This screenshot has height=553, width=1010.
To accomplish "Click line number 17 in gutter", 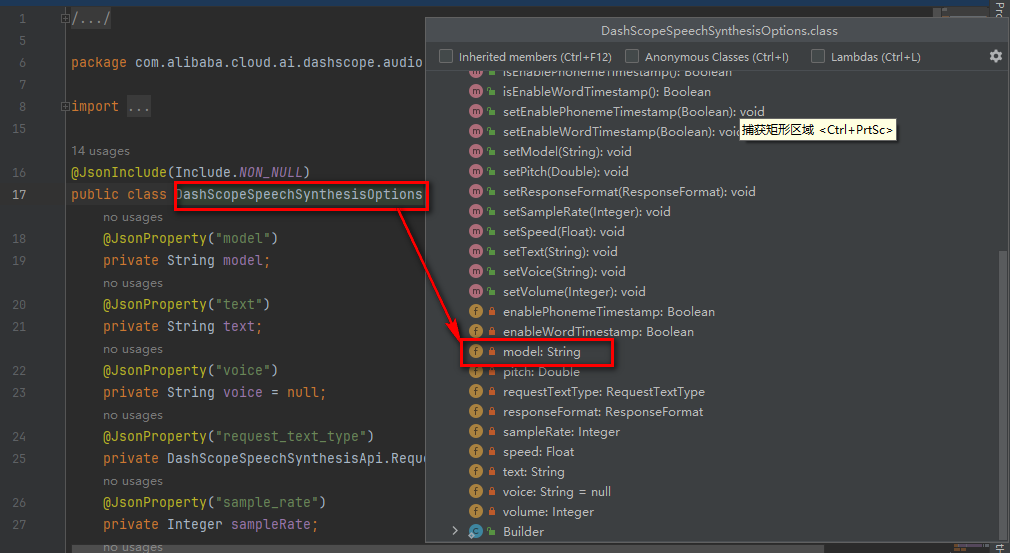I will pyautogui.click(x=19, y=194).
